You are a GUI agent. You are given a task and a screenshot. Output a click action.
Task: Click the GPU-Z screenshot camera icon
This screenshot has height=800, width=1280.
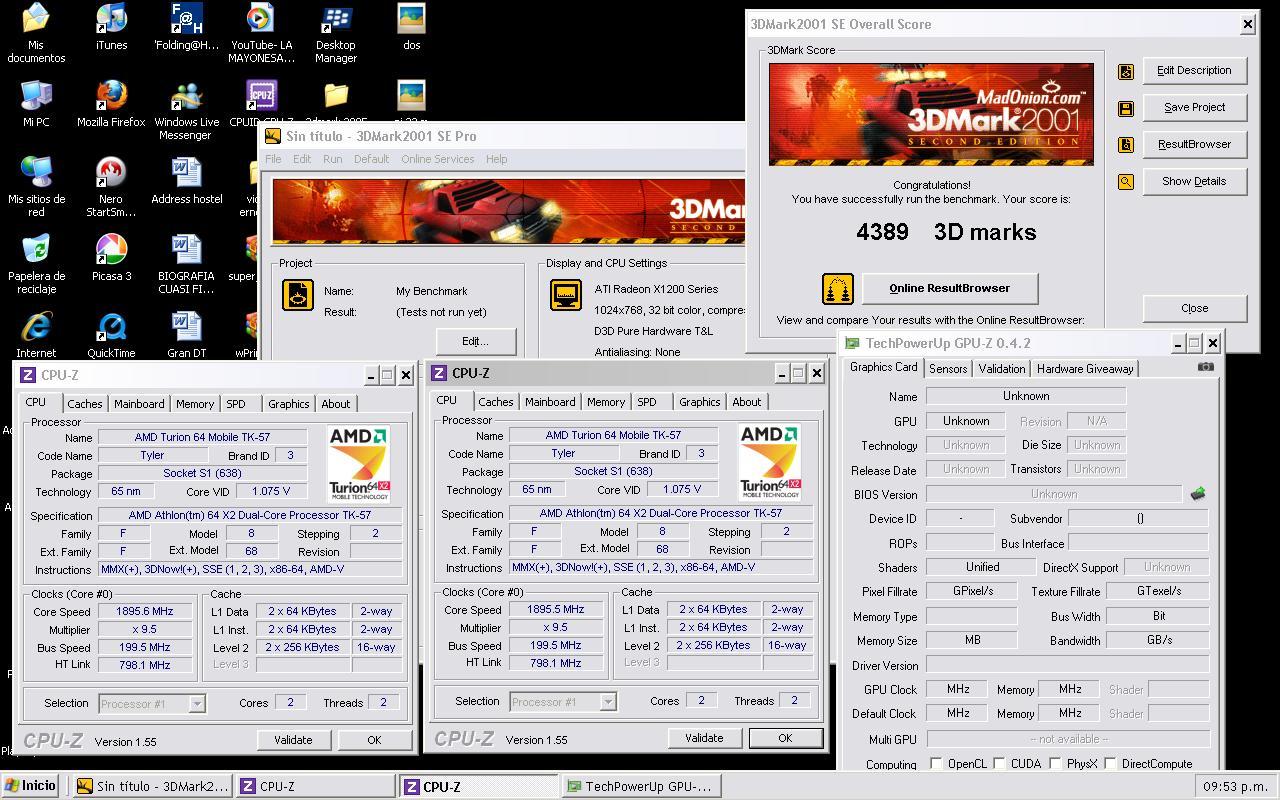(1205, 367)
